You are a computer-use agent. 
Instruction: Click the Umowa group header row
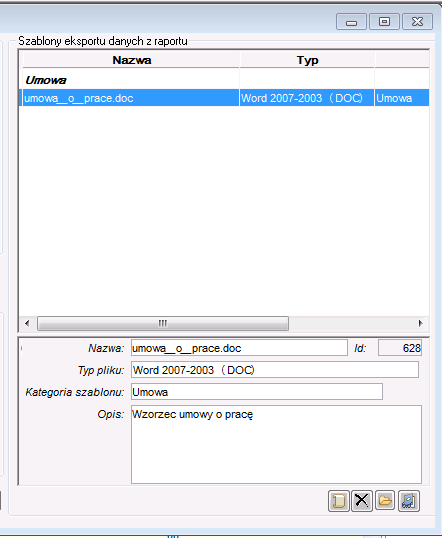(224, 80)
